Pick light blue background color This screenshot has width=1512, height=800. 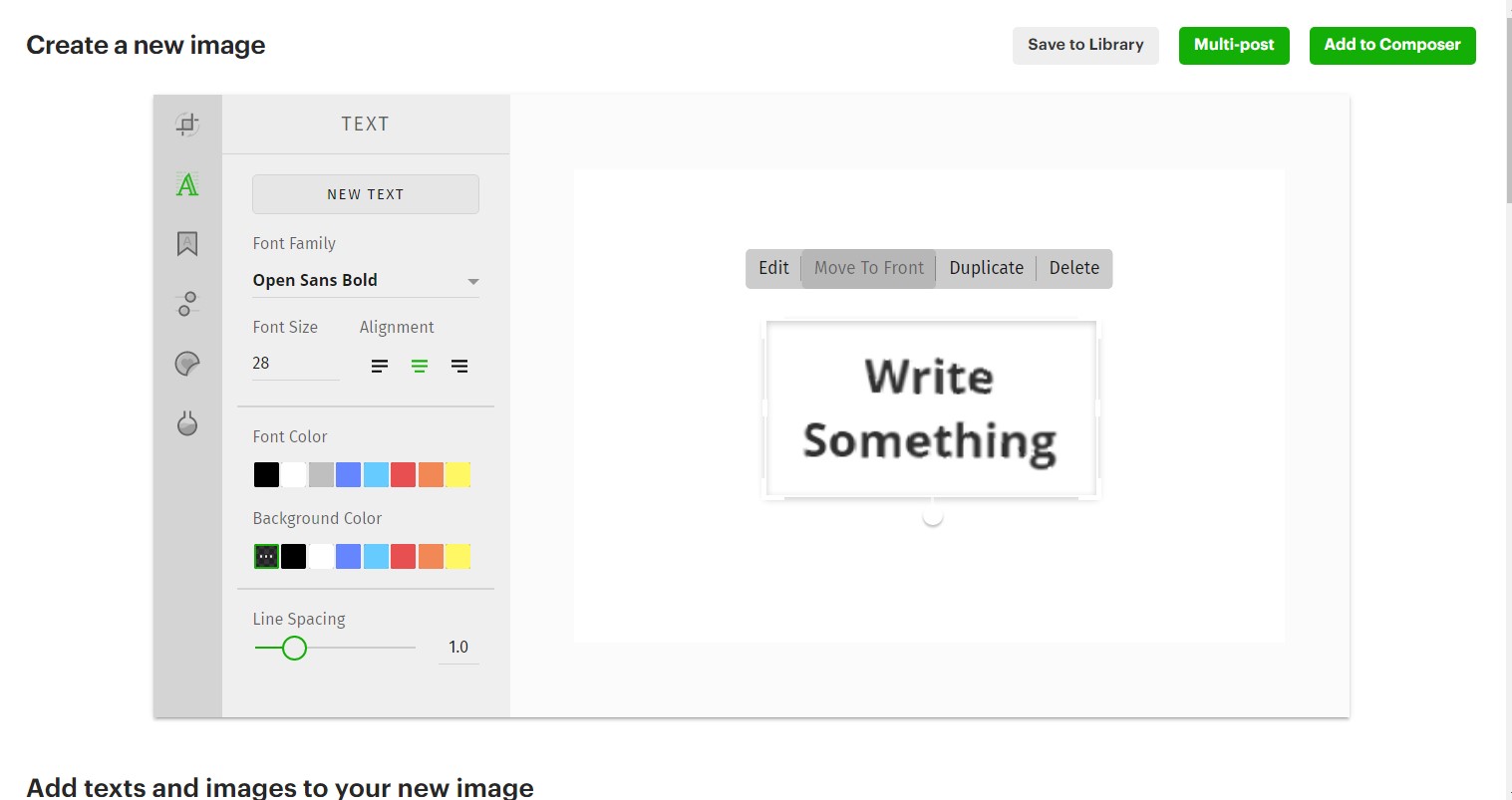tap(376, 557)
